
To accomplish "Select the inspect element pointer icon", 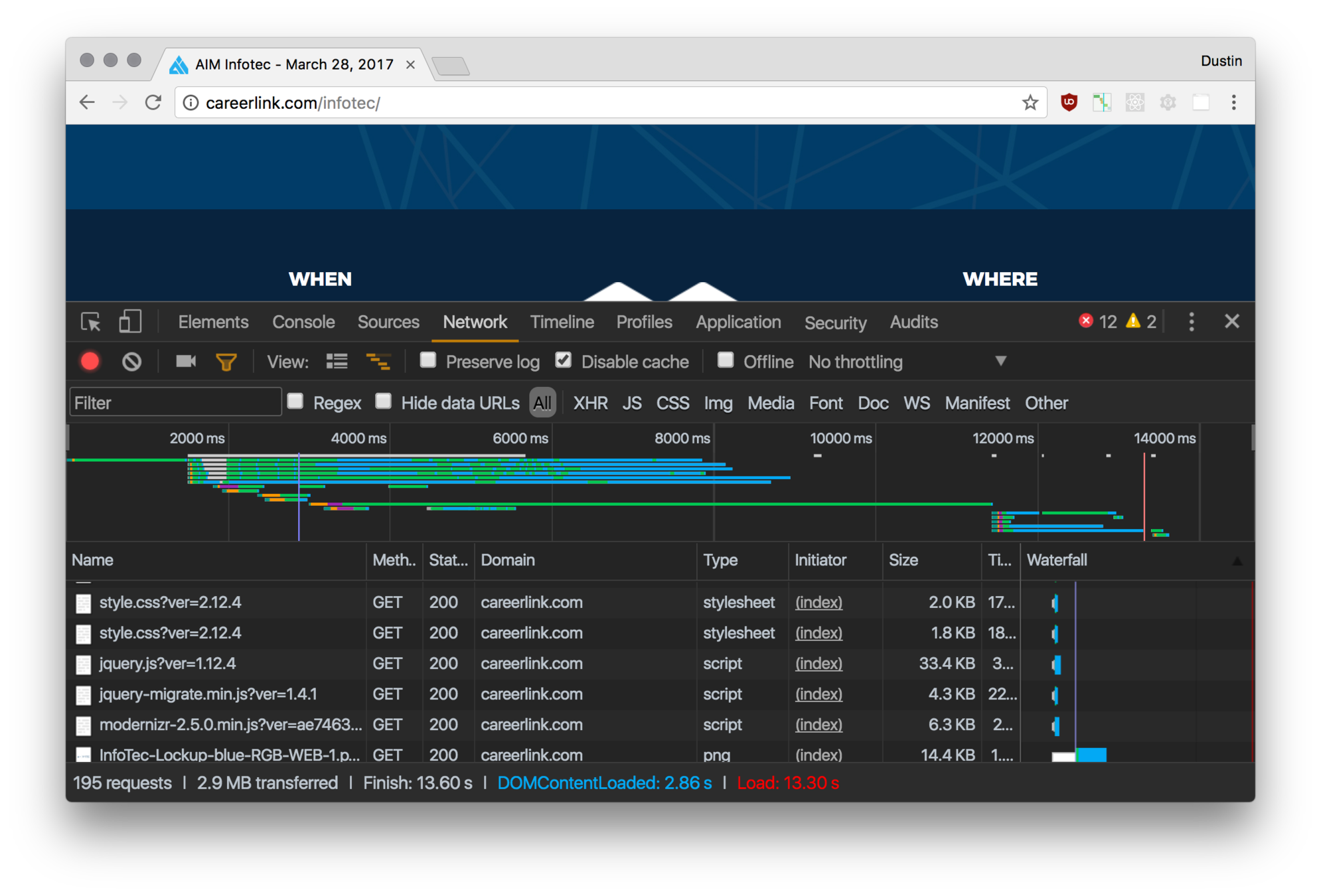I will [91, 323].
